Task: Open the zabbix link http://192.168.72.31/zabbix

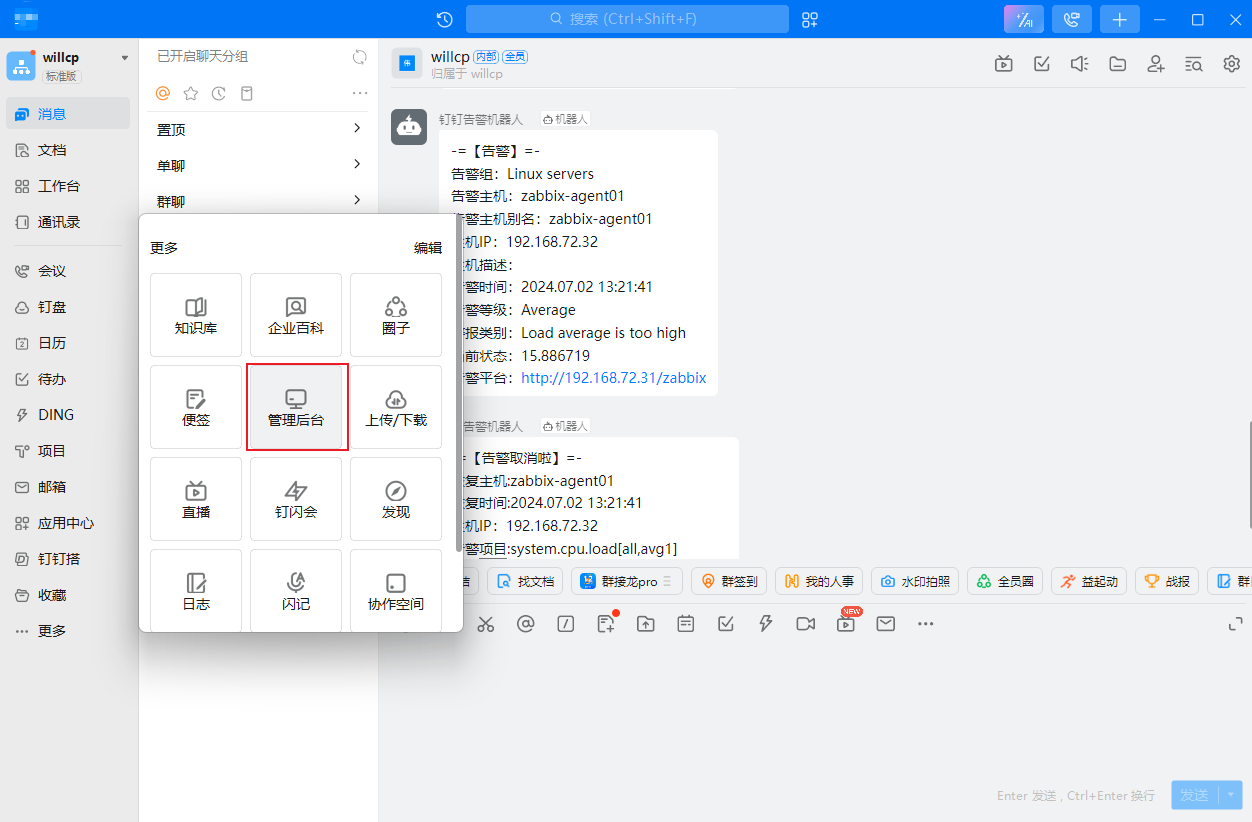Action: (x=614, y=378)
